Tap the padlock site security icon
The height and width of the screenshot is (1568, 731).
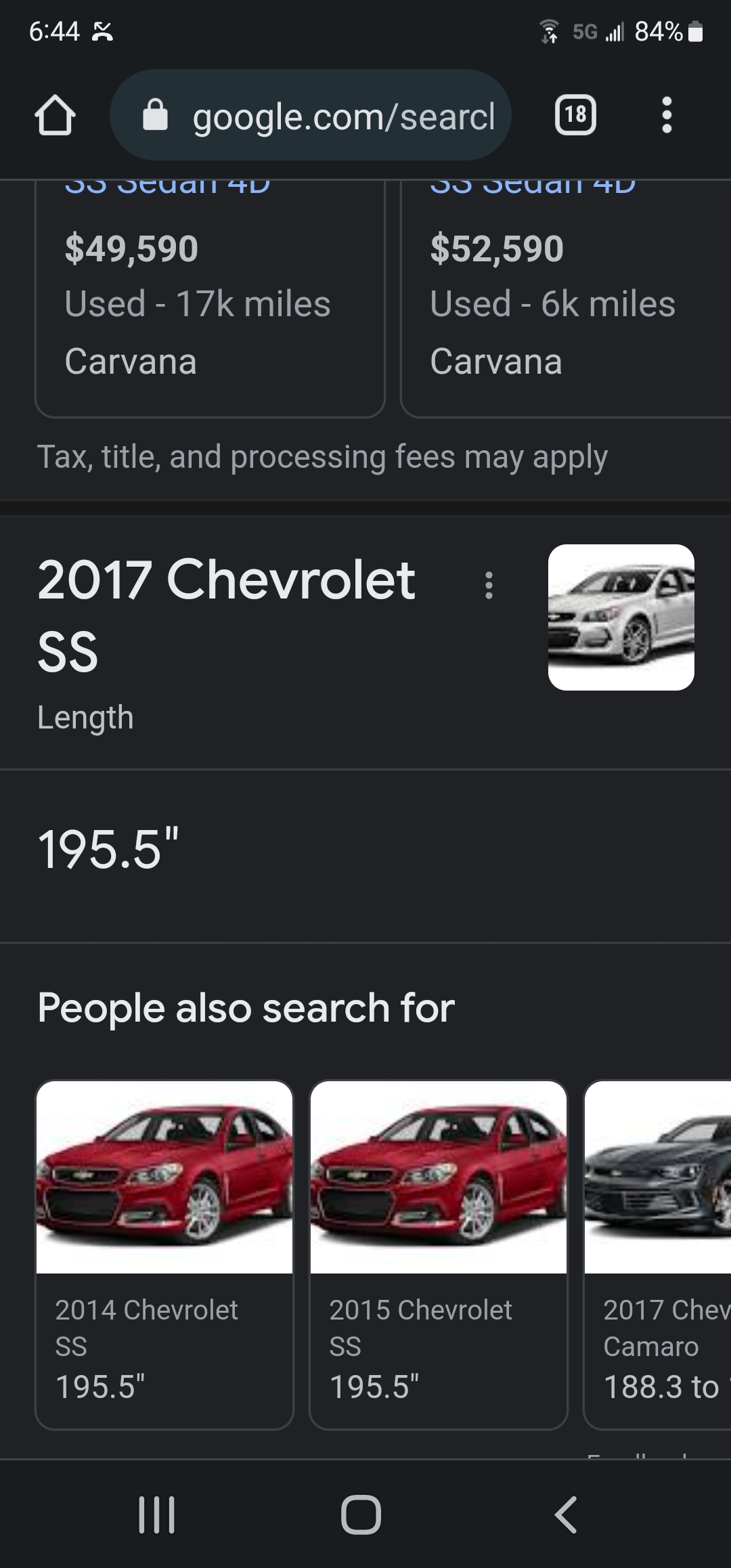155,115
